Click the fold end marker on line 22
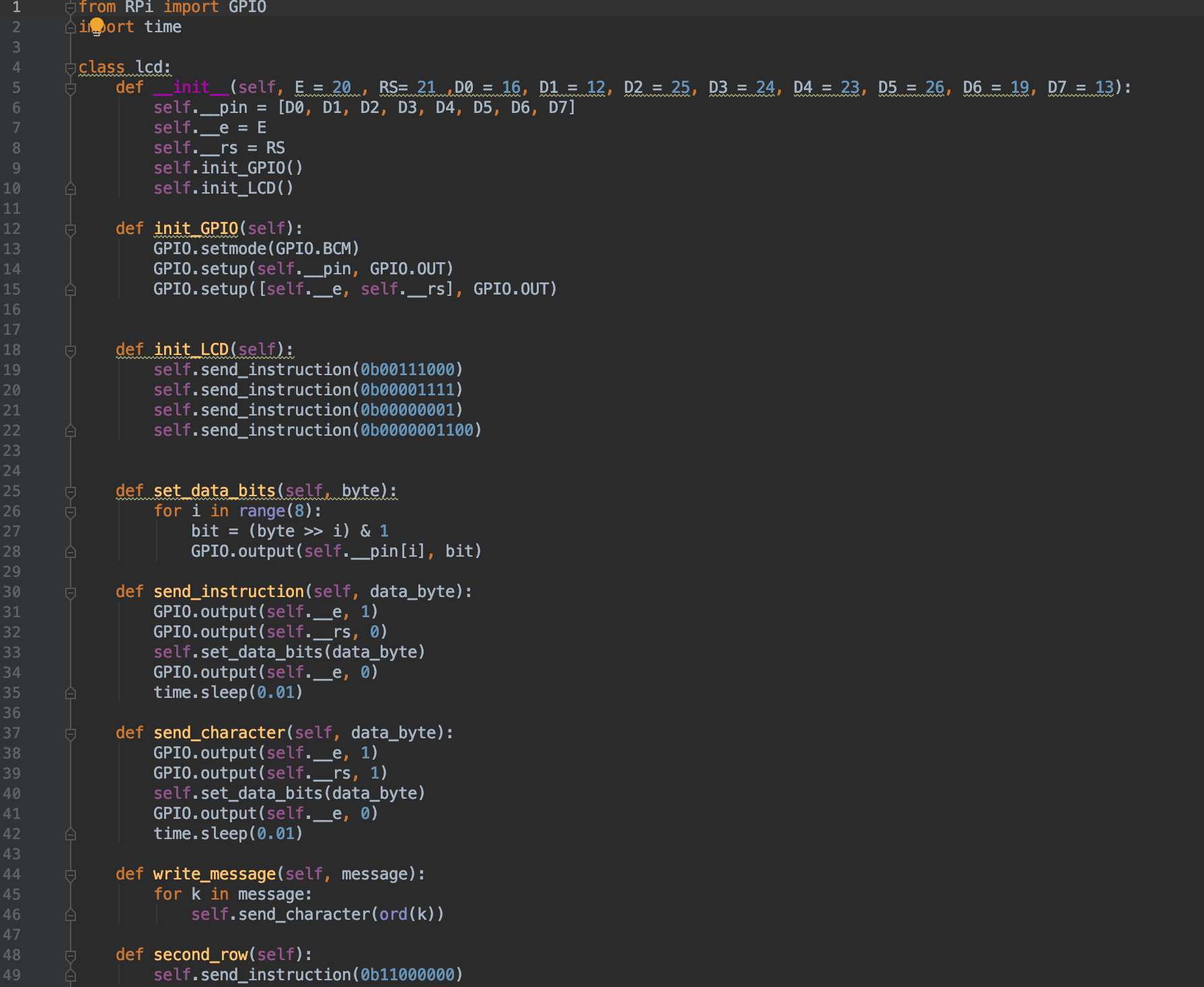Viewport: 1204px width, 987px height. coord(70,431)
